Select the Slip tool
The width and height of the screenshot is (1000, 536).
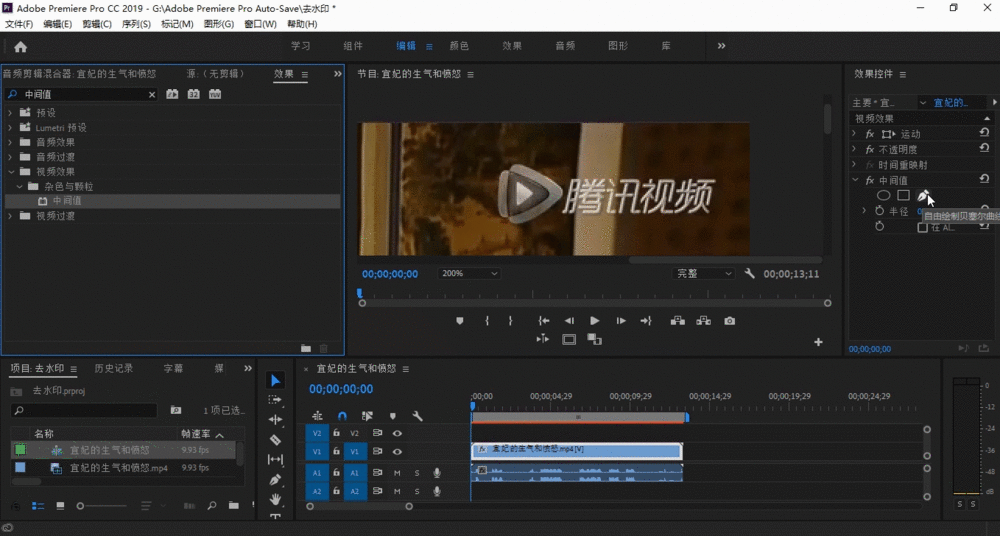pos(276,459)
